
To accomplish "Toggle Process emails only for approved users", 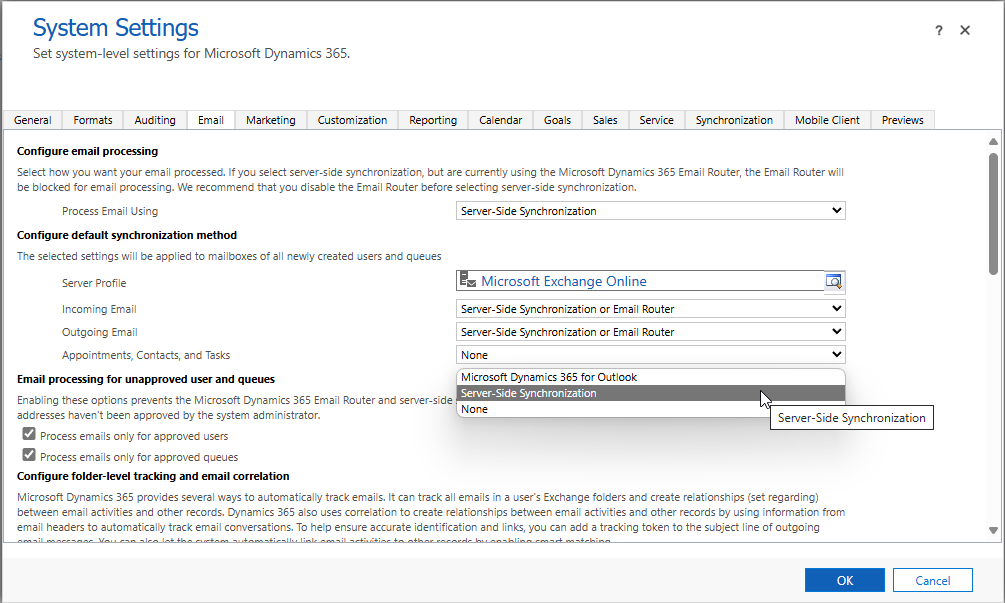I will click(29, 434).
